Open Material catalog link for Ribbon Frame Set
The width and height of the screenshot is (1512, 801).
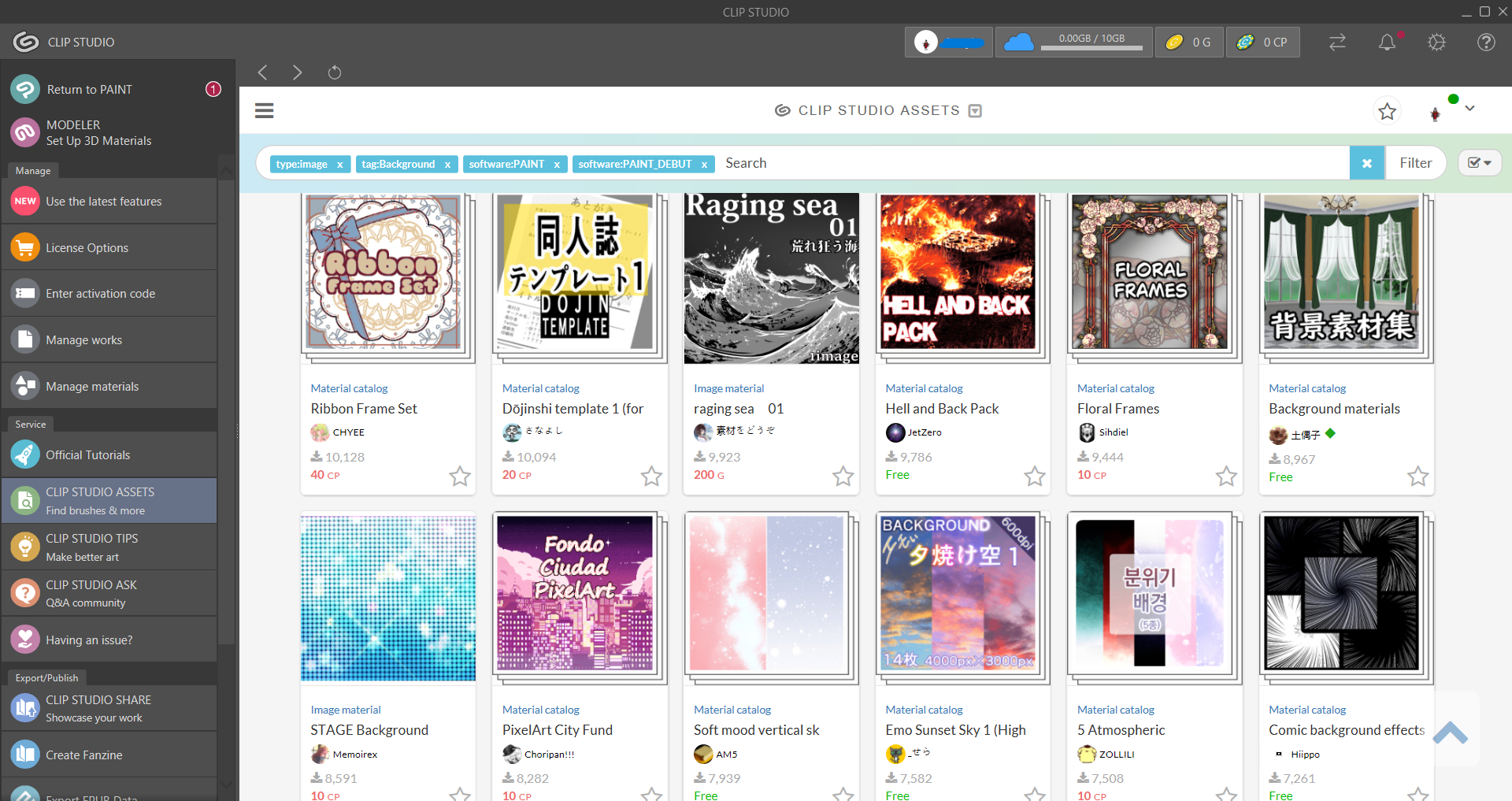(349, 388)
